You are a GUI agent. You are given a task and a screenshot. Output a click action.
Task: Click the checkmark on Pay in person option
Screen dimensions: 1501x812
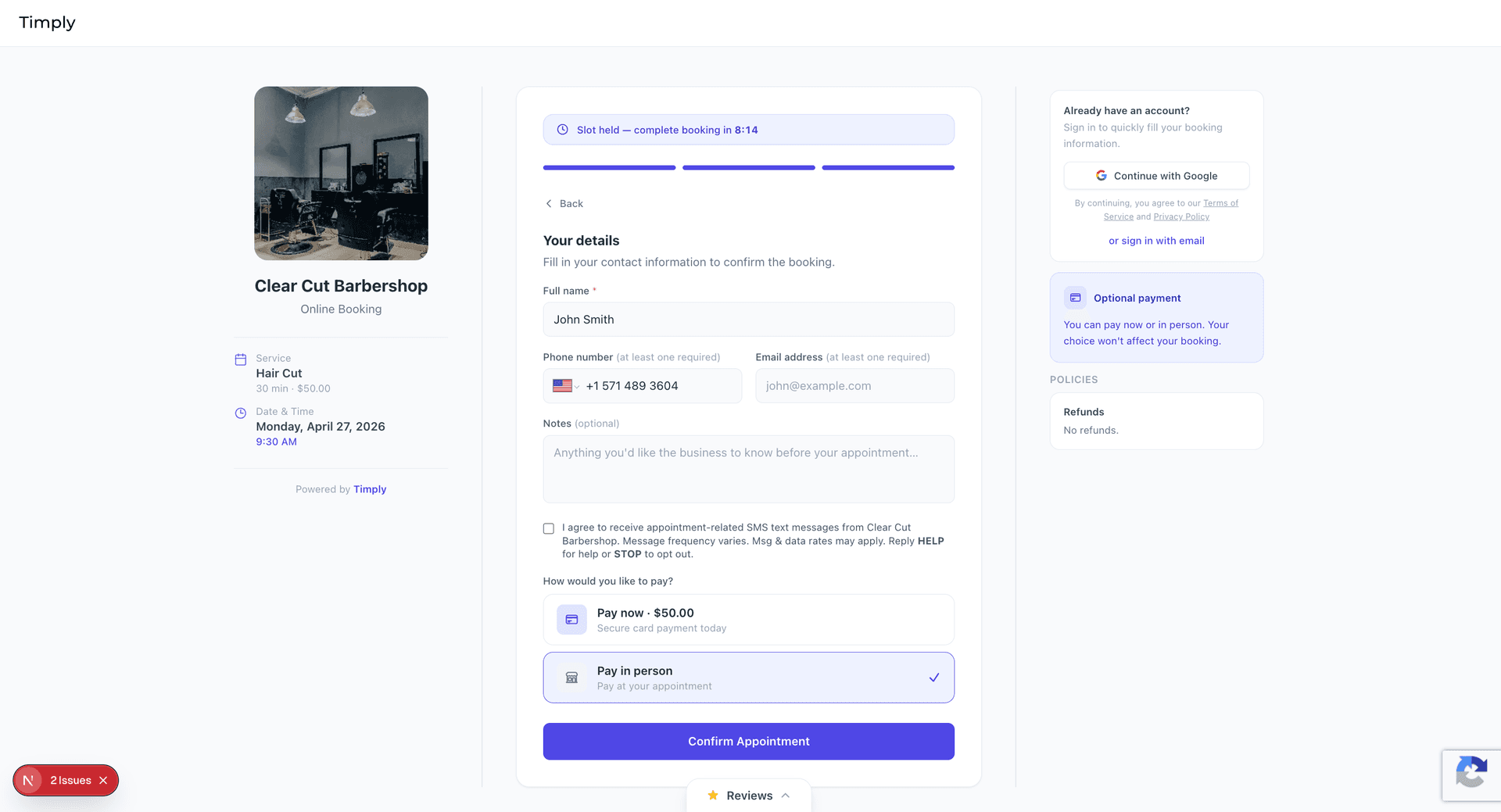tap(933, 678)
